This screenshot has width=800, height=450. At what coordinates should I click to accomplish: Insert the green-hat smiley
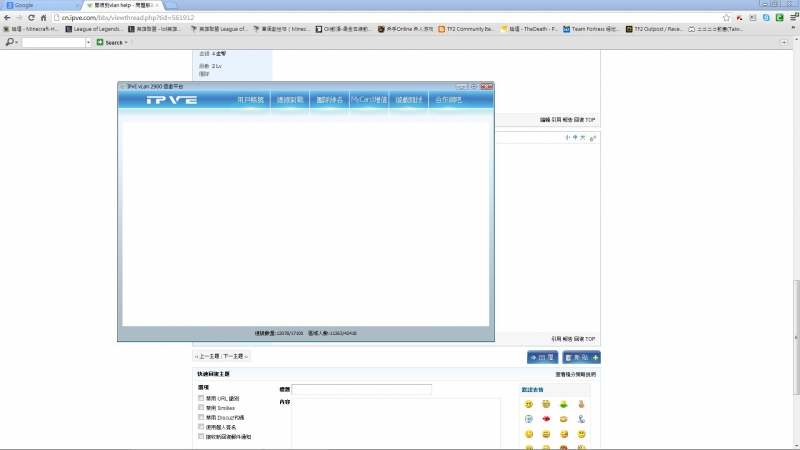[563, 404]
